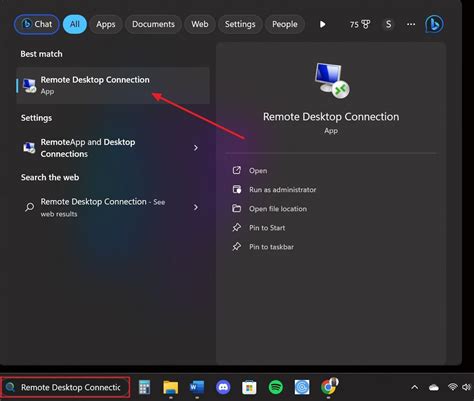Open the blue spiral app on taskbar
The width and height of the screenshot is (474, 401).
point(302,387)
